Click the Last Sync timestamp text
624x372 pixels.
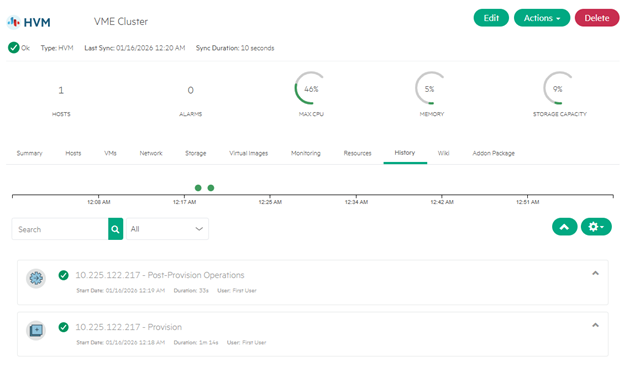(x=135, y=48)
